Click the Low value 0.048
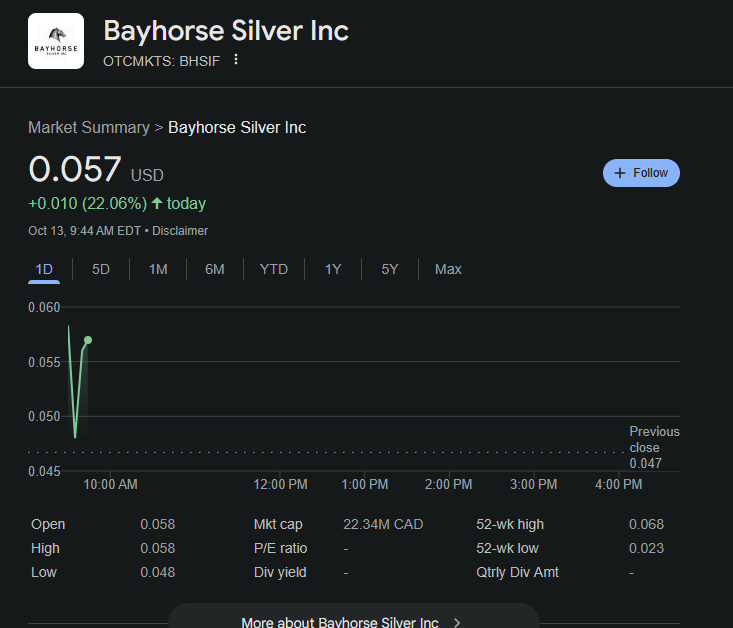The height and width of the screenshot is (628, 733). click(158, 572)
